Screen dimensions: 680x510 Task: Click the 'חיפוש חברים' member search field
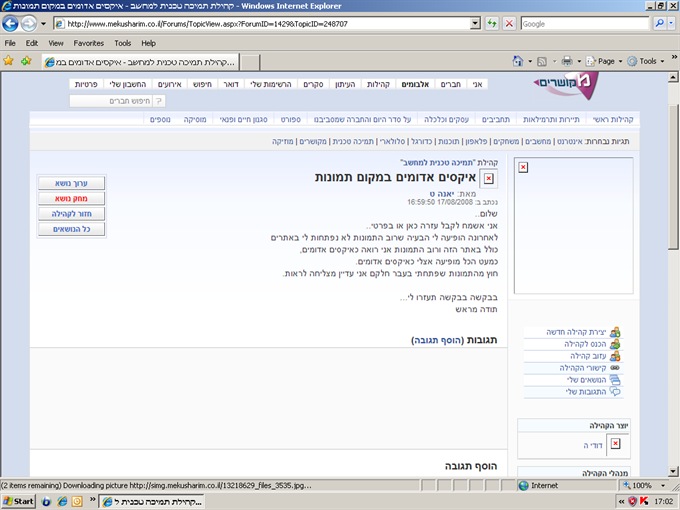[x=115, y=101]
